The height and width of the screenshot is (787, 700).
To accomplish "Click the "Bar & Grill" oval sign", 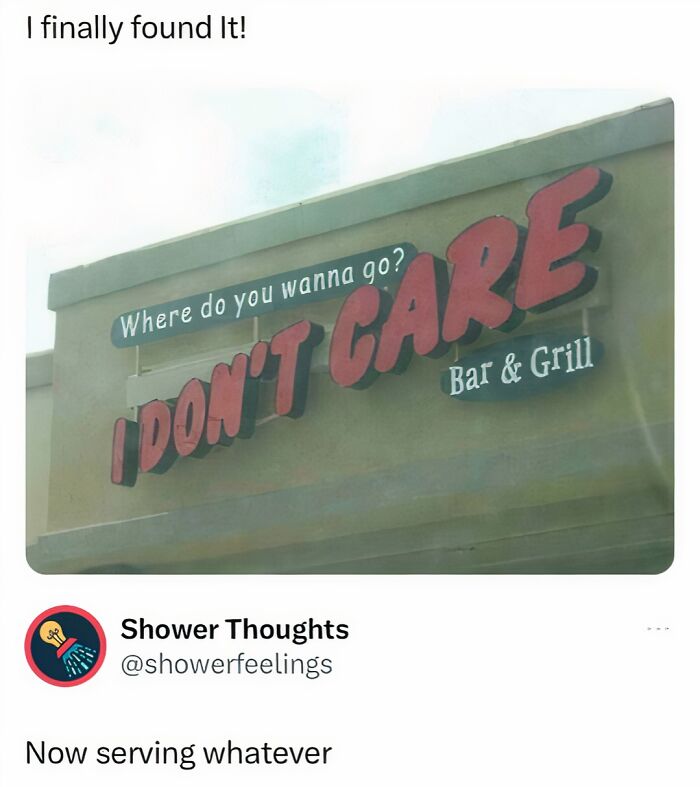I will point(521,366).
